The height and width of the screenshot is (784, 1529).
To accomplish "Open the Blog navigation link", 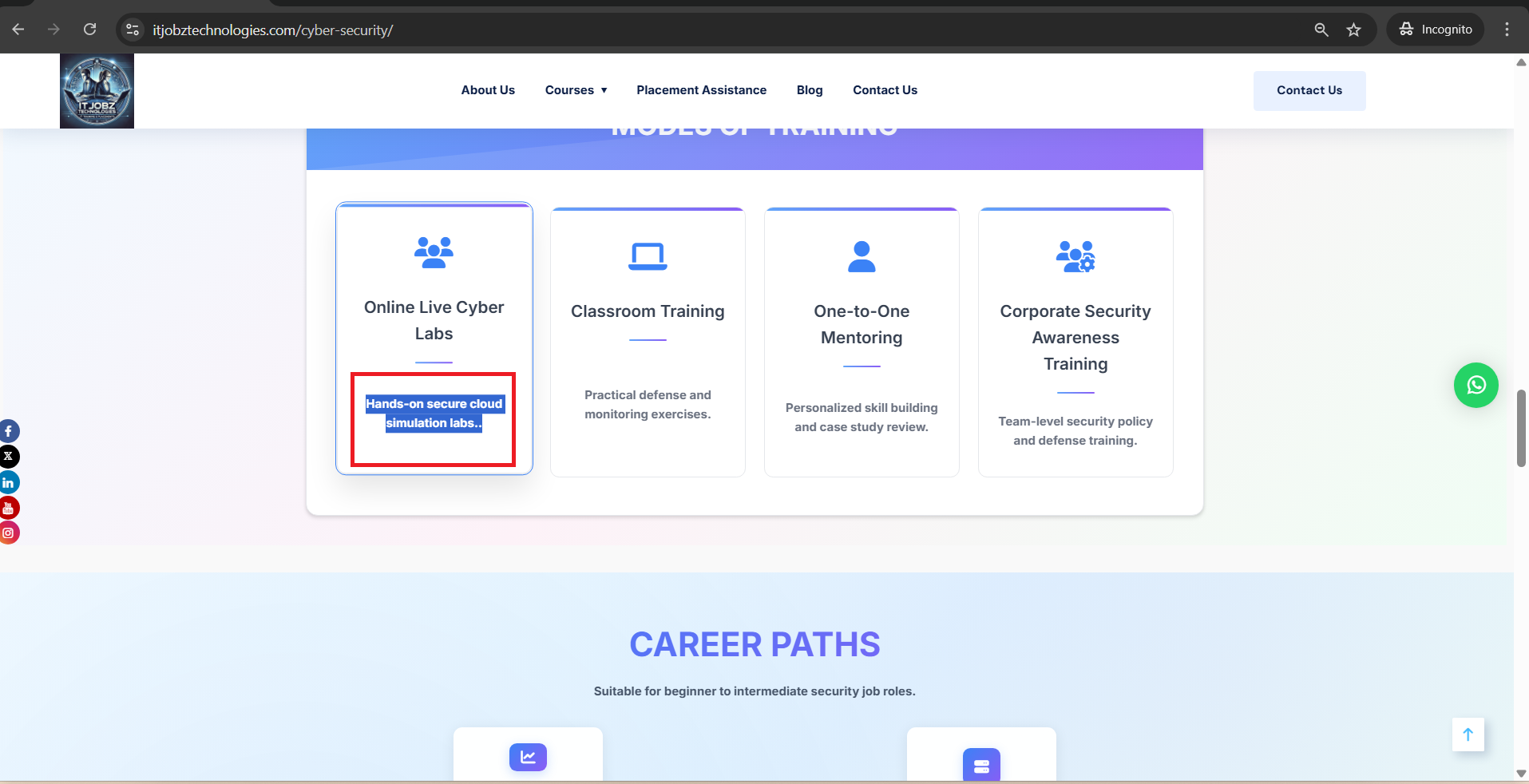I will 809,90.
